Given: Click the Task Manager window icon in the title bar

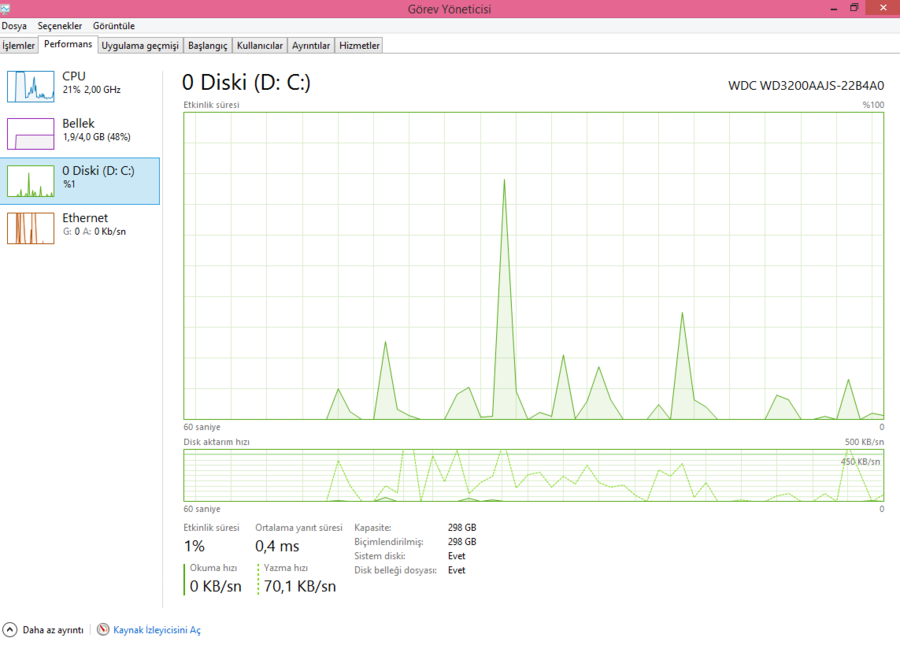Looking at the screenshot, I should pyautogui.click(x=6, y=8).
